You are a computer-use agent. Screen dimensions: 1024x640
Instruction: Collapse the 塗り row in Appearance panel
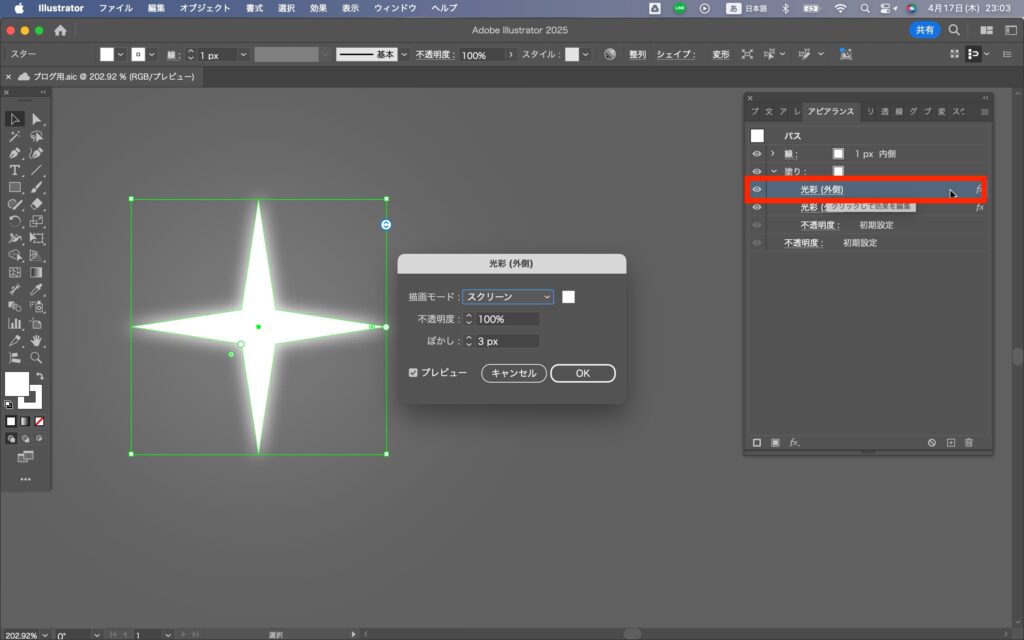pyautogui.click(x=773, y=171)
